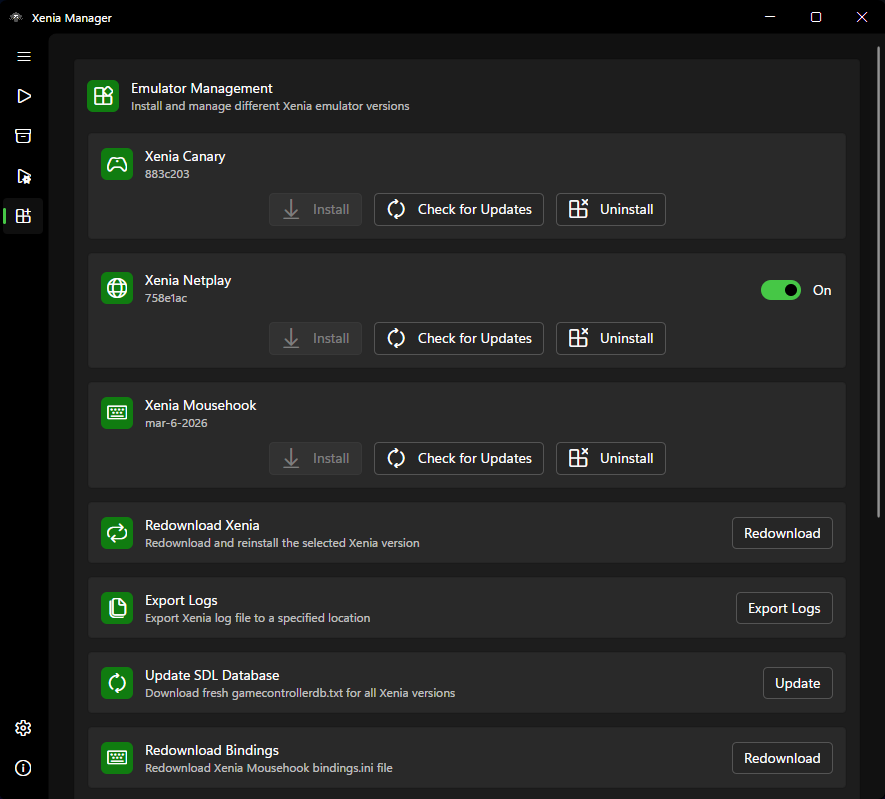Check for Updates for Xenia Canary
885x799 pixels.
click(458, 209)
